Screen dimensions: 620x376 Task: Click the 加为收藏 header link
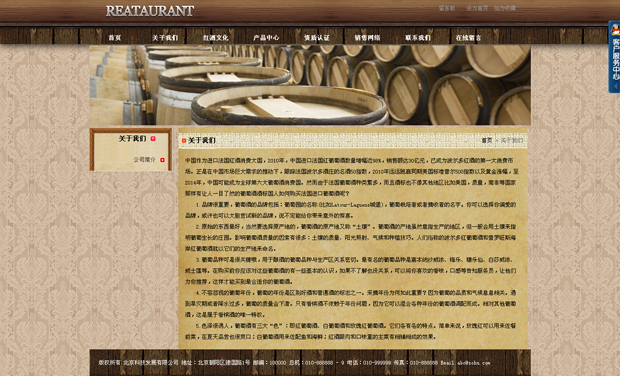point(505,8)
